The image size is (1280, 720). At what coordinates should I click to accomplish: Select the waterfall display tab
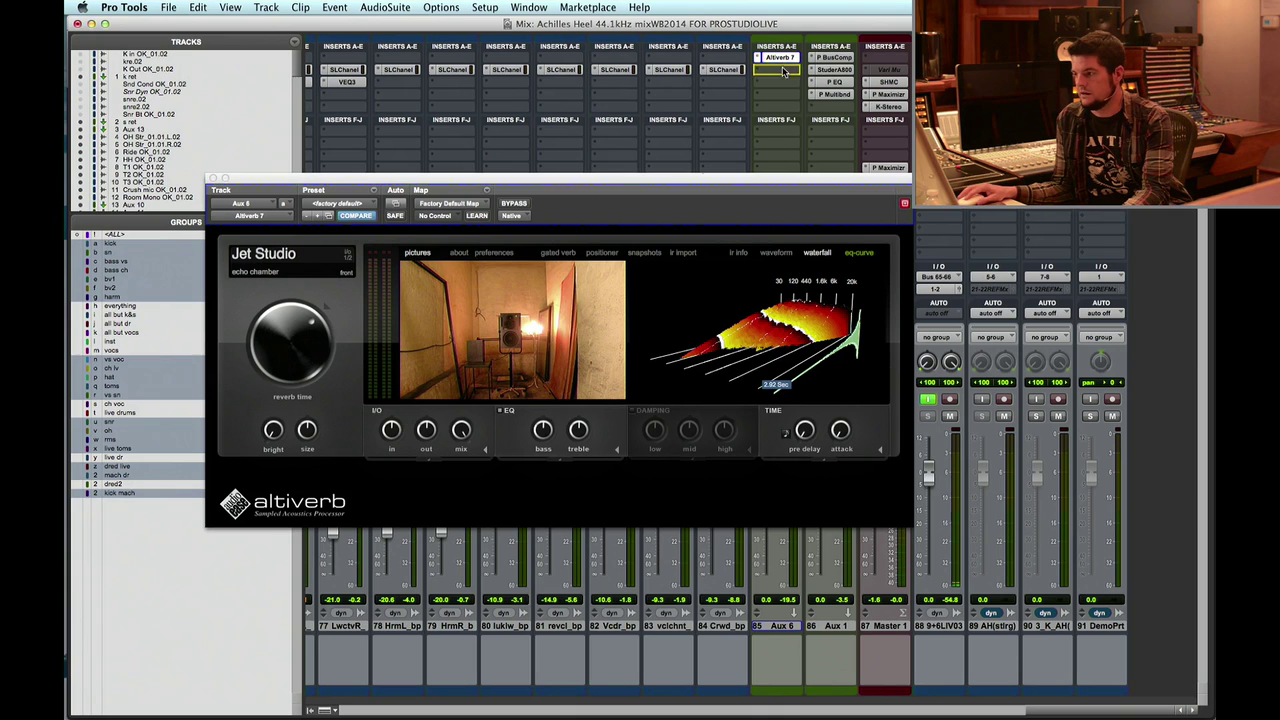click(817, 253)
